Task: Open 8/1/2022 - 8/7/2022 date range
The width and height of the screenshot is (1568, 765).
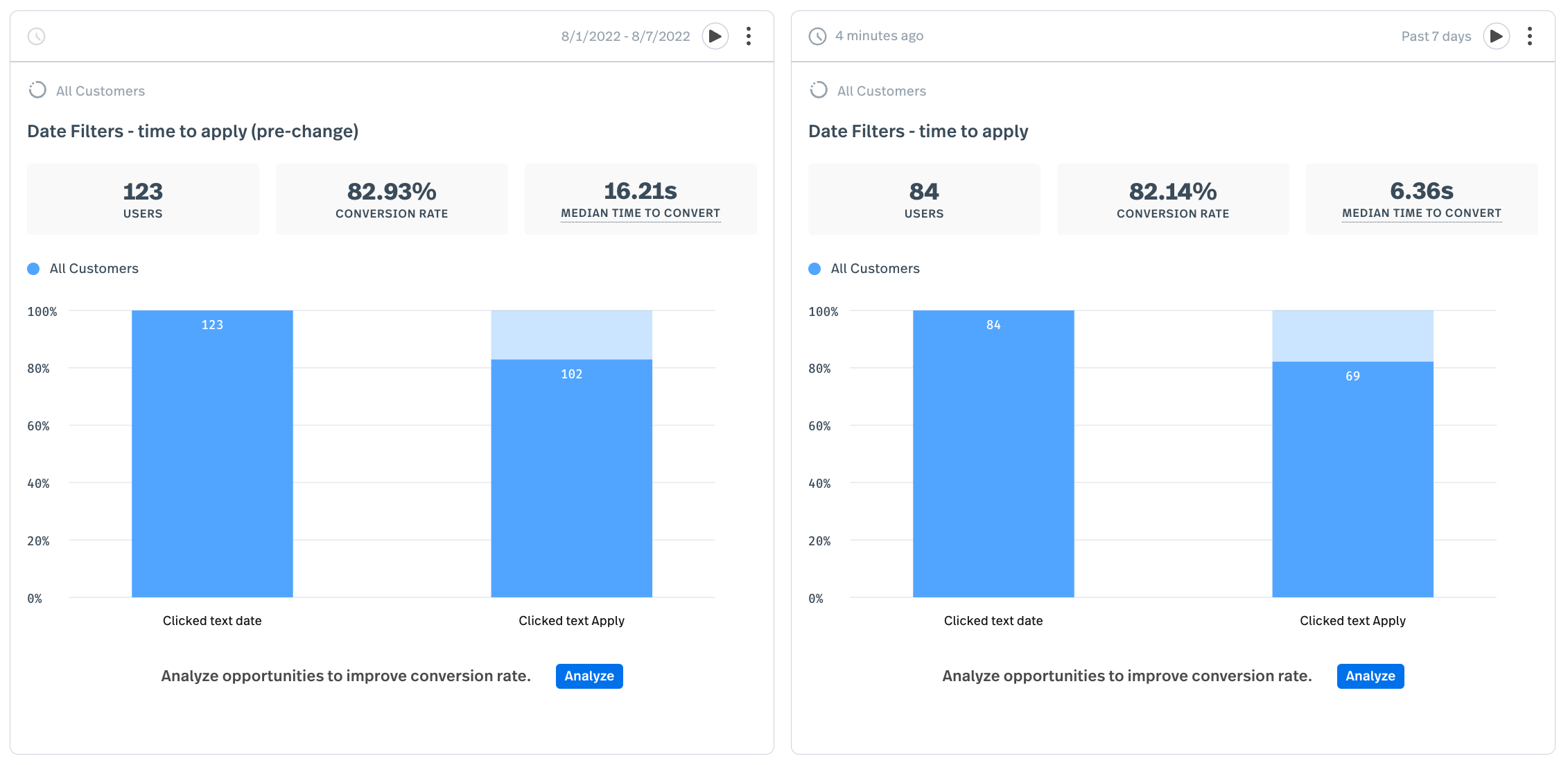Action: [625, 36]
